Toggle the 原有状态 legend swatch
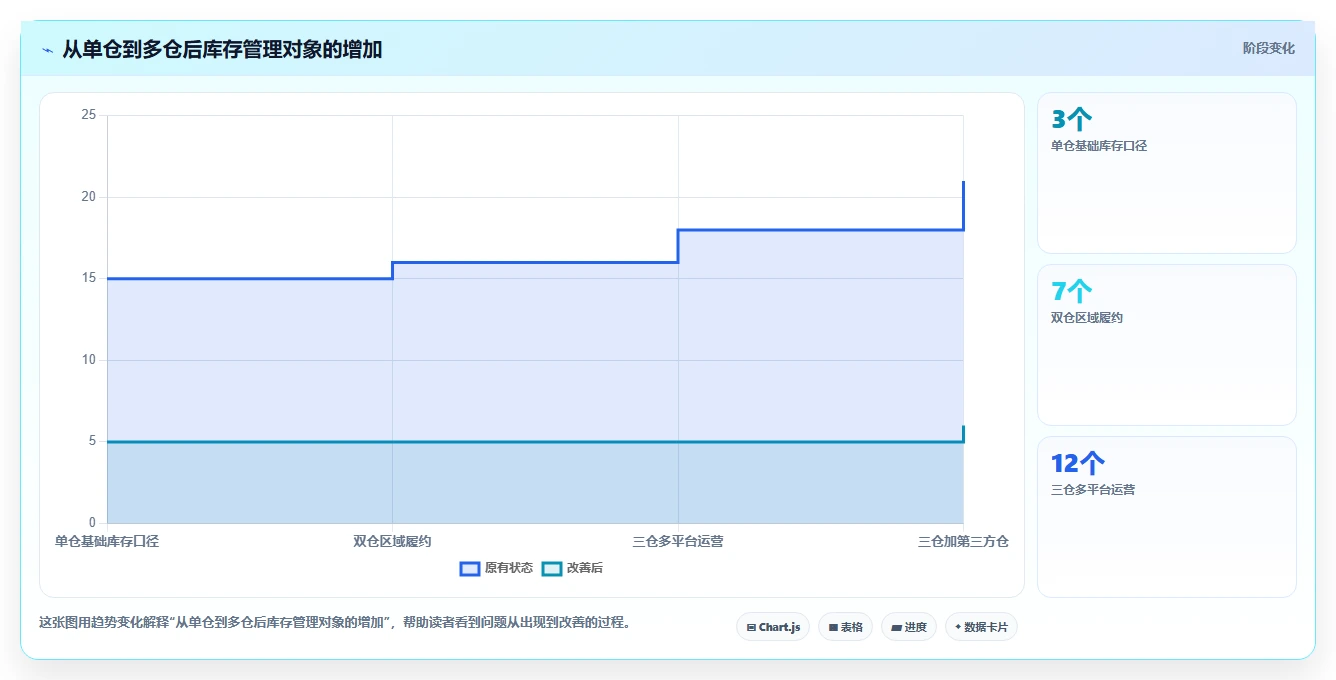Image resolution: width=1336 pixels, height=680 pixels. click(470, 568)
